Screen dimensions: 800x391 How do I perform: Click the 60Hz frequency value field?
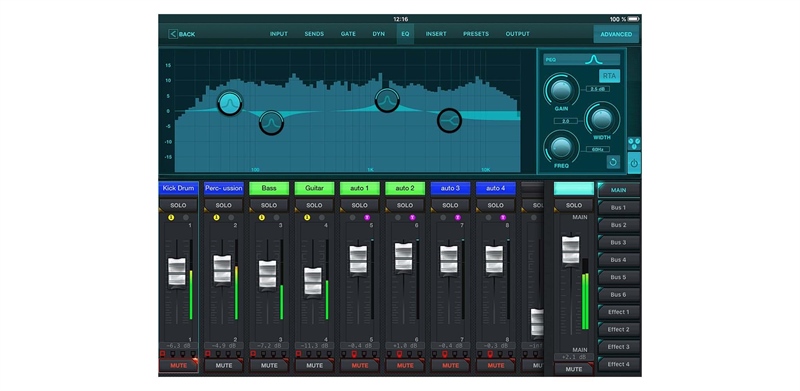(597, 150)
